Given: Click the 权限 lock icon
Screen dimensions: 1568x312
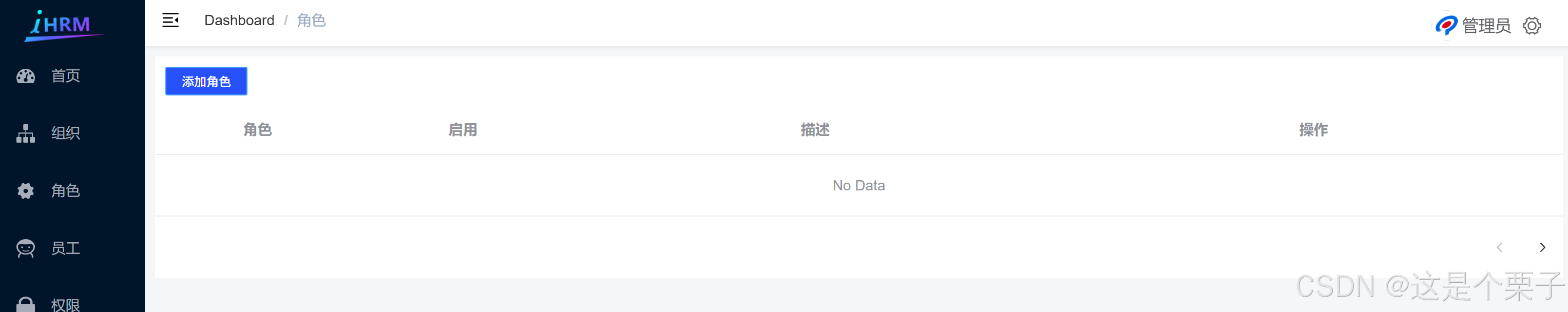Looking at the screenshot, I should [x=26, y=304].
